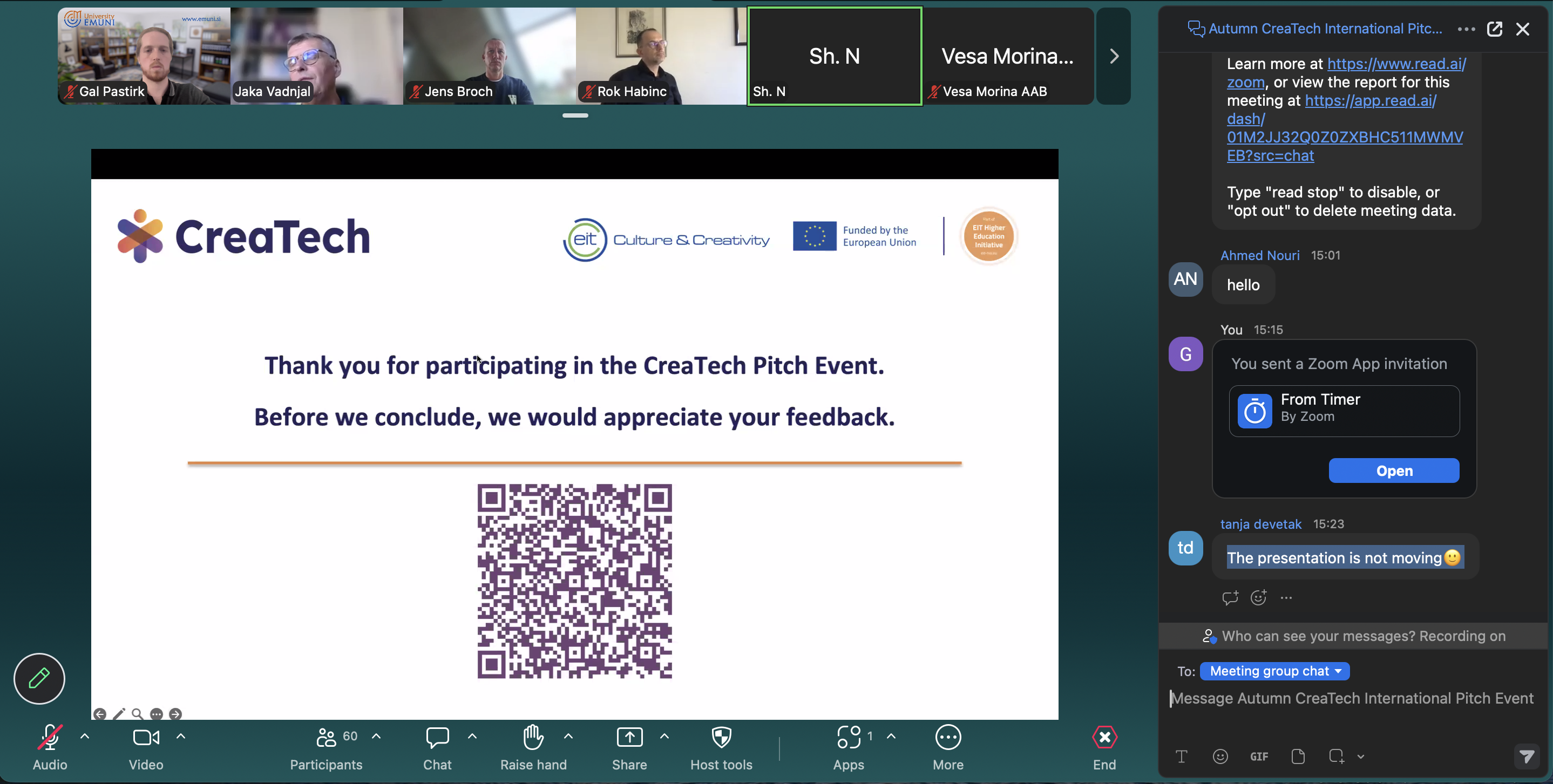
Task: Send the chat message with send icon
Action: 1527,756
